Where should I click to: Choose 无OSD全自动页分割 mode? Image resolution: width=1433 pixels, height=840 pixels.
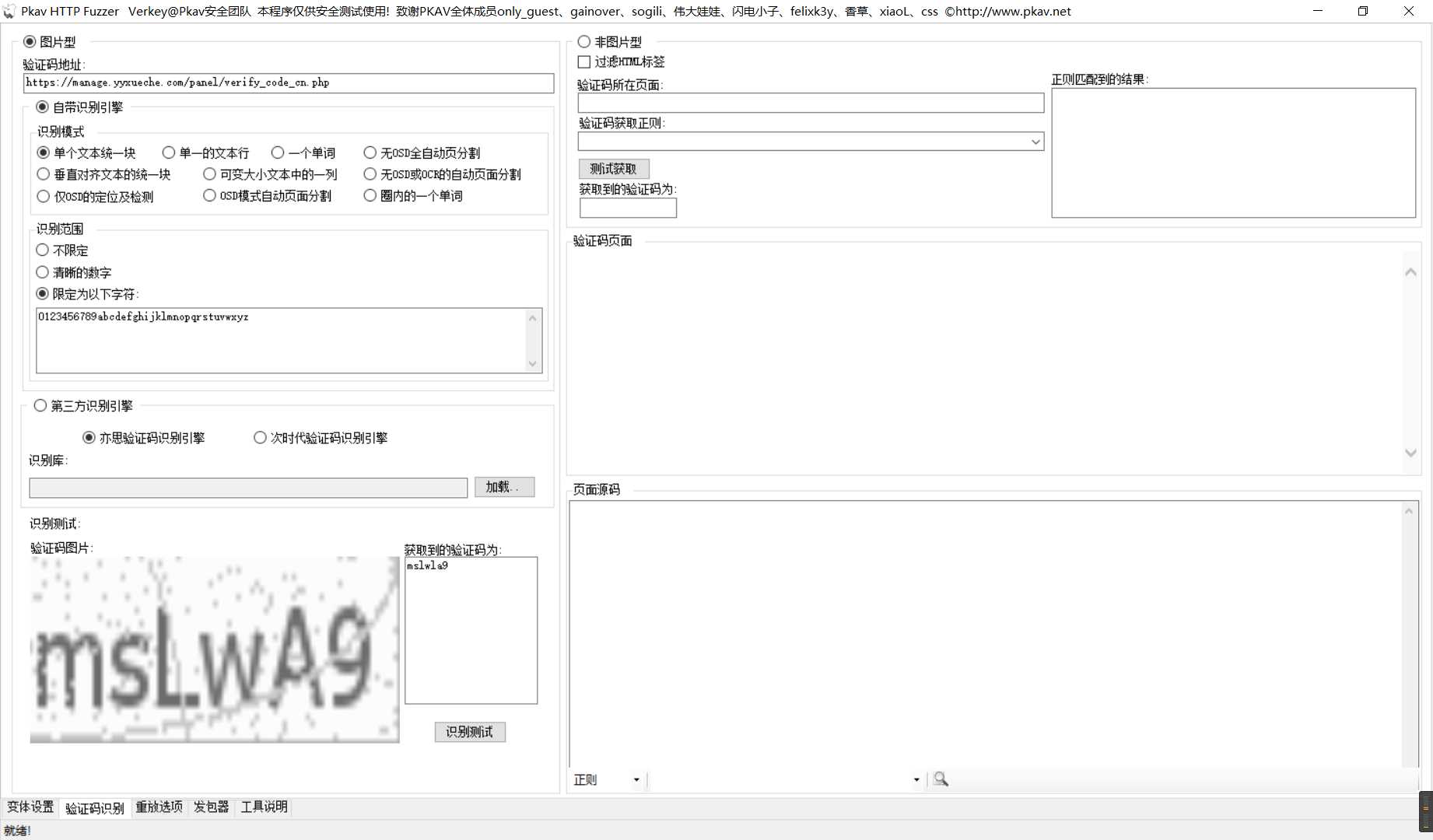pos(370,153)
